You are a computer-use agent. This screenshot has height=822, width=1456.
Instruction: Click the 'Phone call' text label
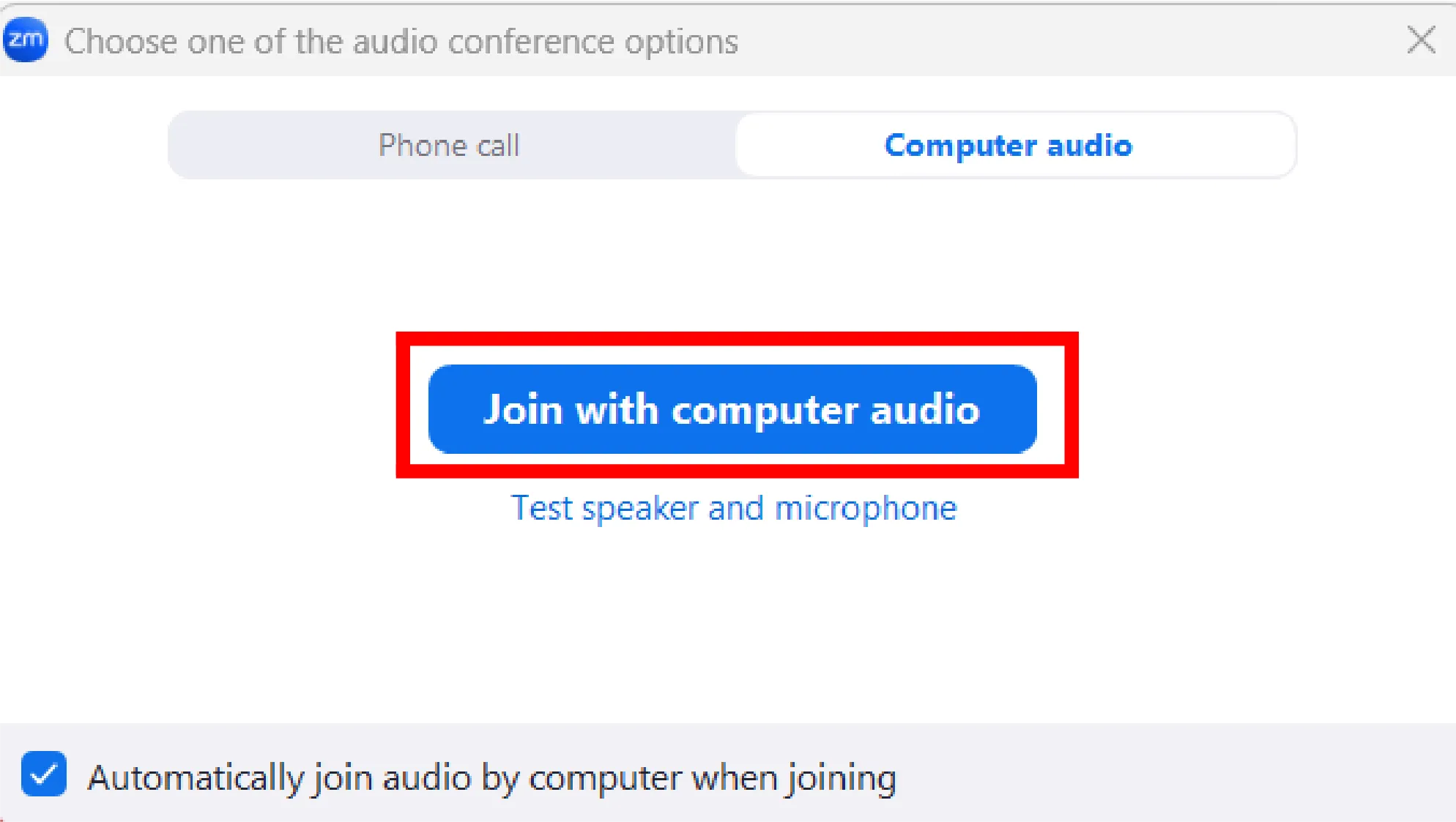tap(449, 145)
